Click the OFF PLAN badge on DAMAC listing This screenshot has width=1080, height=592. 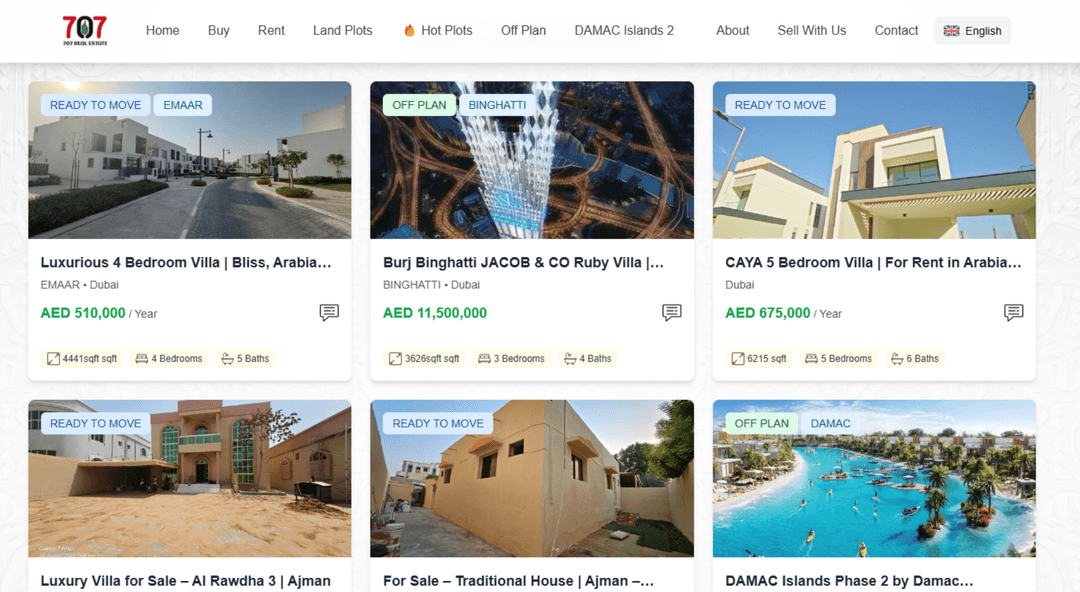(x=762, y=423)
